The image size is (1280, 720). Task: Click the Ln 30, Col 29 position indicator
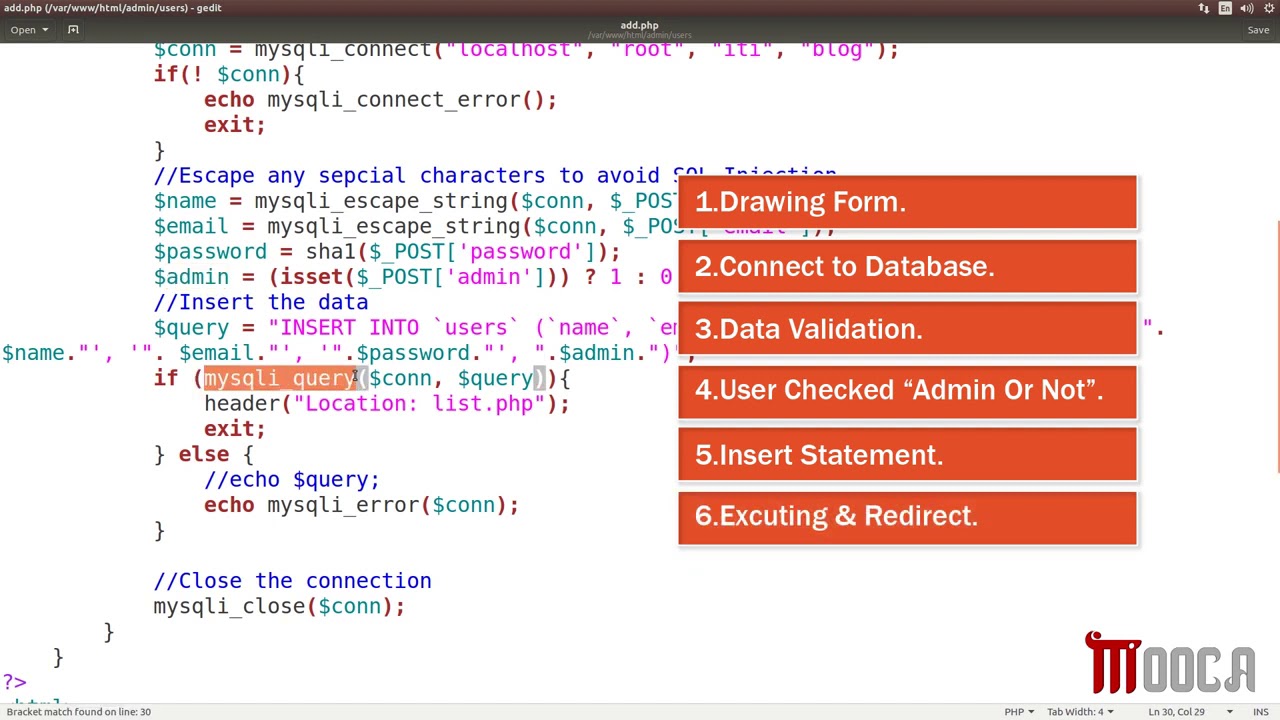[1176, 712]
